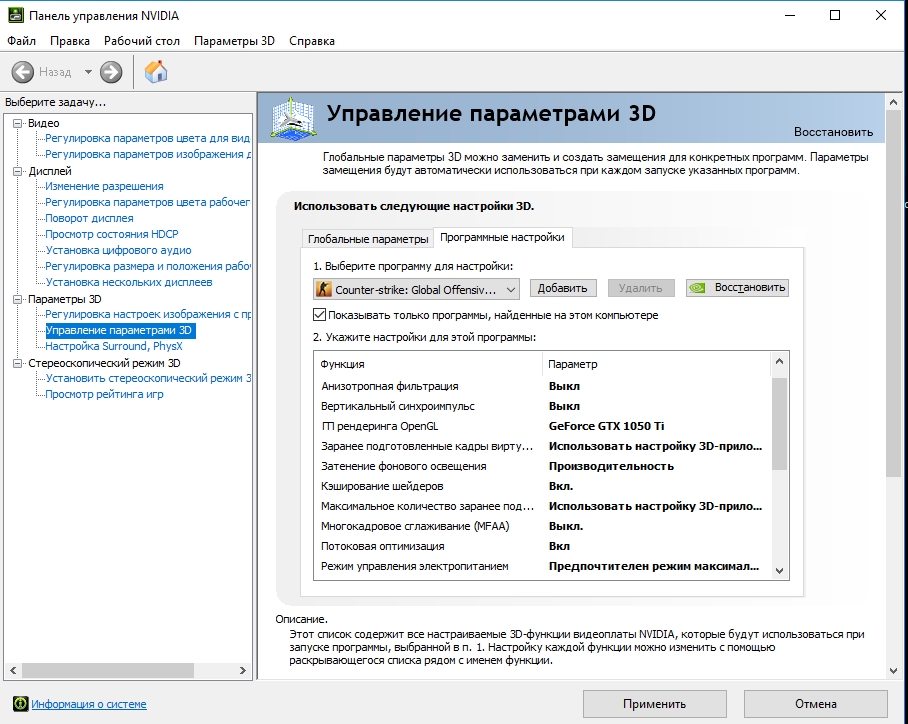Select Просмотр рейтинга игр task

click(104, 394)
